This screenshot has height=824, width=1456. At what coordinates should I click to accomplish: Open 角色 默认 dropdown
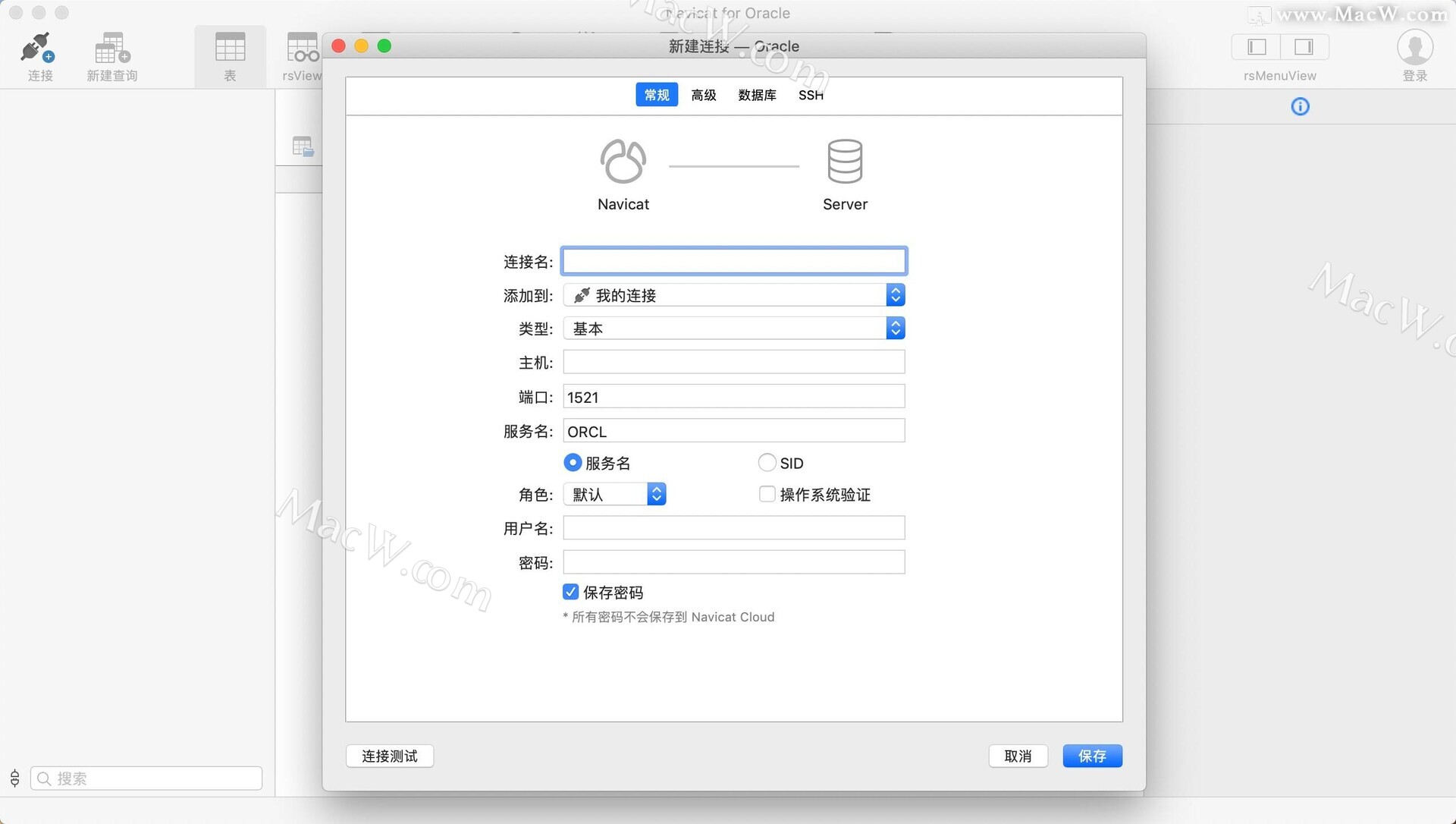click(x=614, y=494)
